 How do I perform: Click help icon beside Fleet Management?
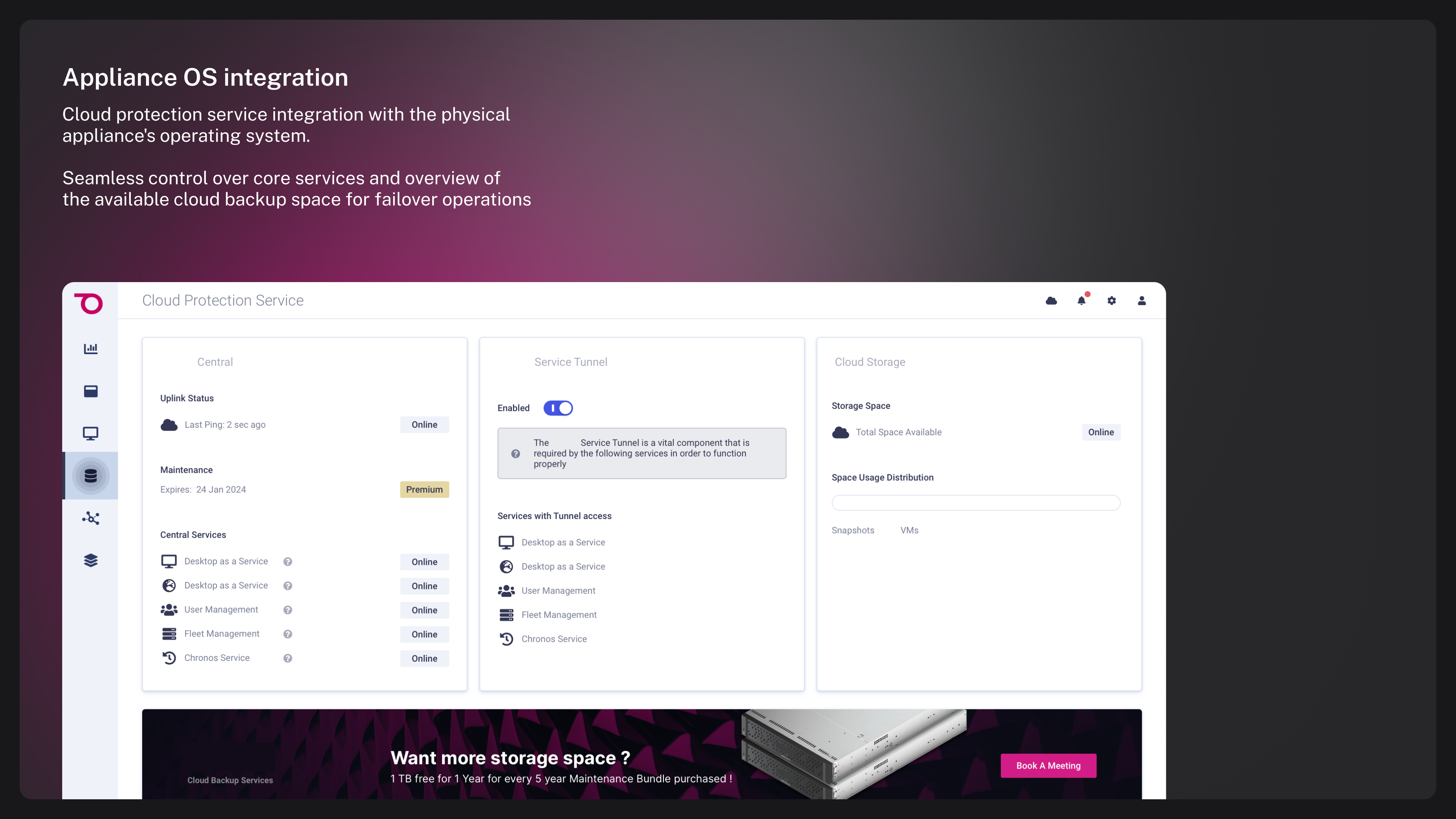(x=288, y=634)
